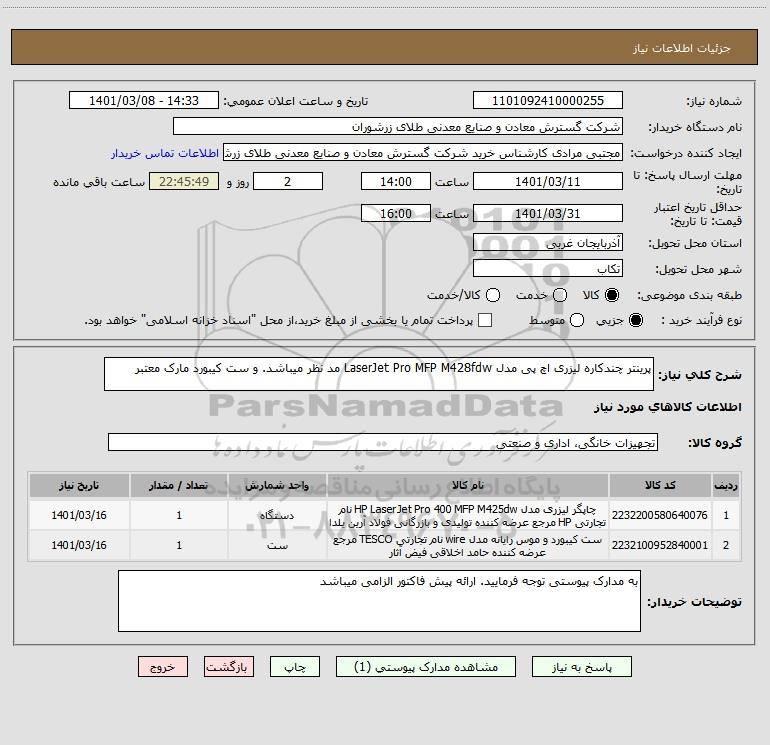Viewport: 770px width, 745px height.
Task: Click the توضیحات خریدار text area
Action: coord(379,601)
